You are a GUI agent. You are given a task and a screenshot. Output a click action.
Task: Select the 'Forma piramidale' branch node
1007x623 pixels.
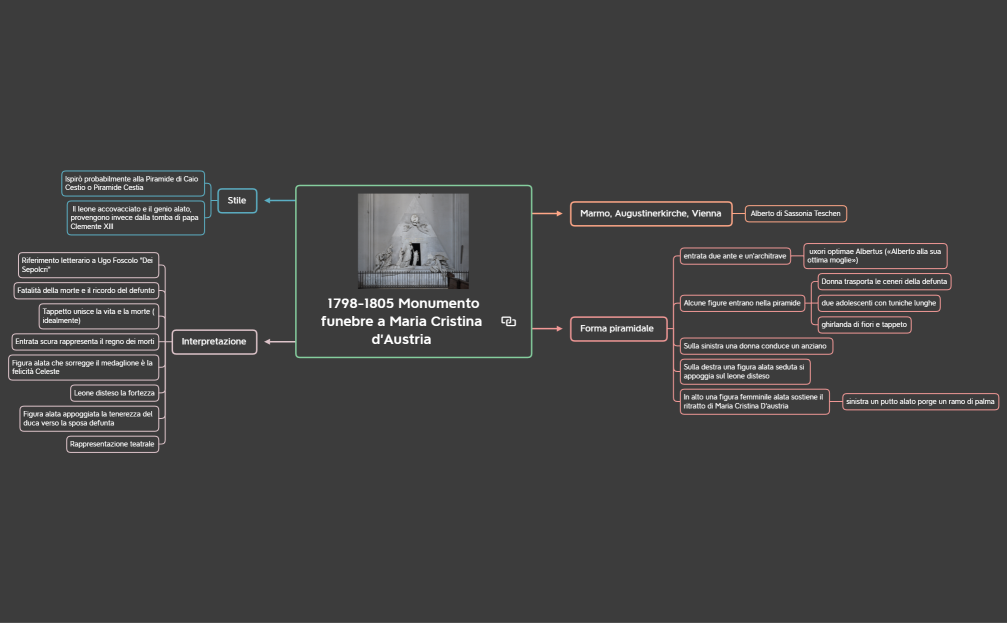click(x=617, y=328)
